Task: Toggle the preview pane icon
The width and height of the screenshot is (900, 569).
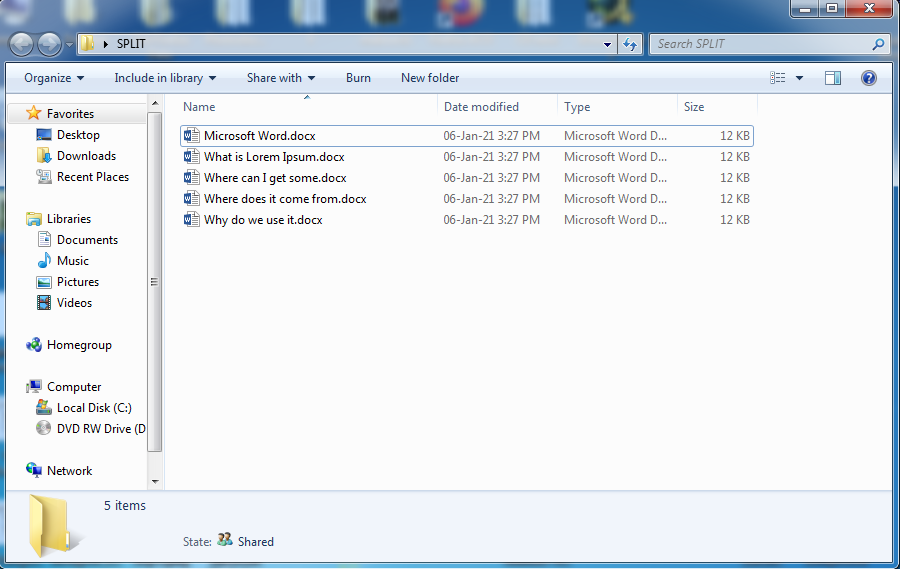Action: point(832,78)
